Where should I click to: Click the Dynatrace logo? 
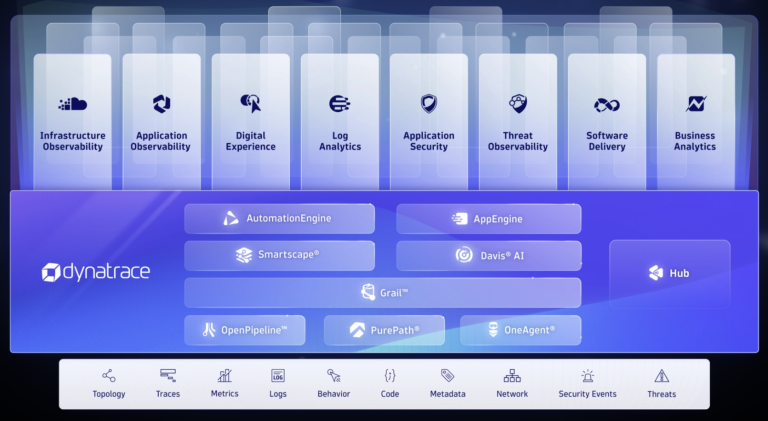[x=96, y=272]
